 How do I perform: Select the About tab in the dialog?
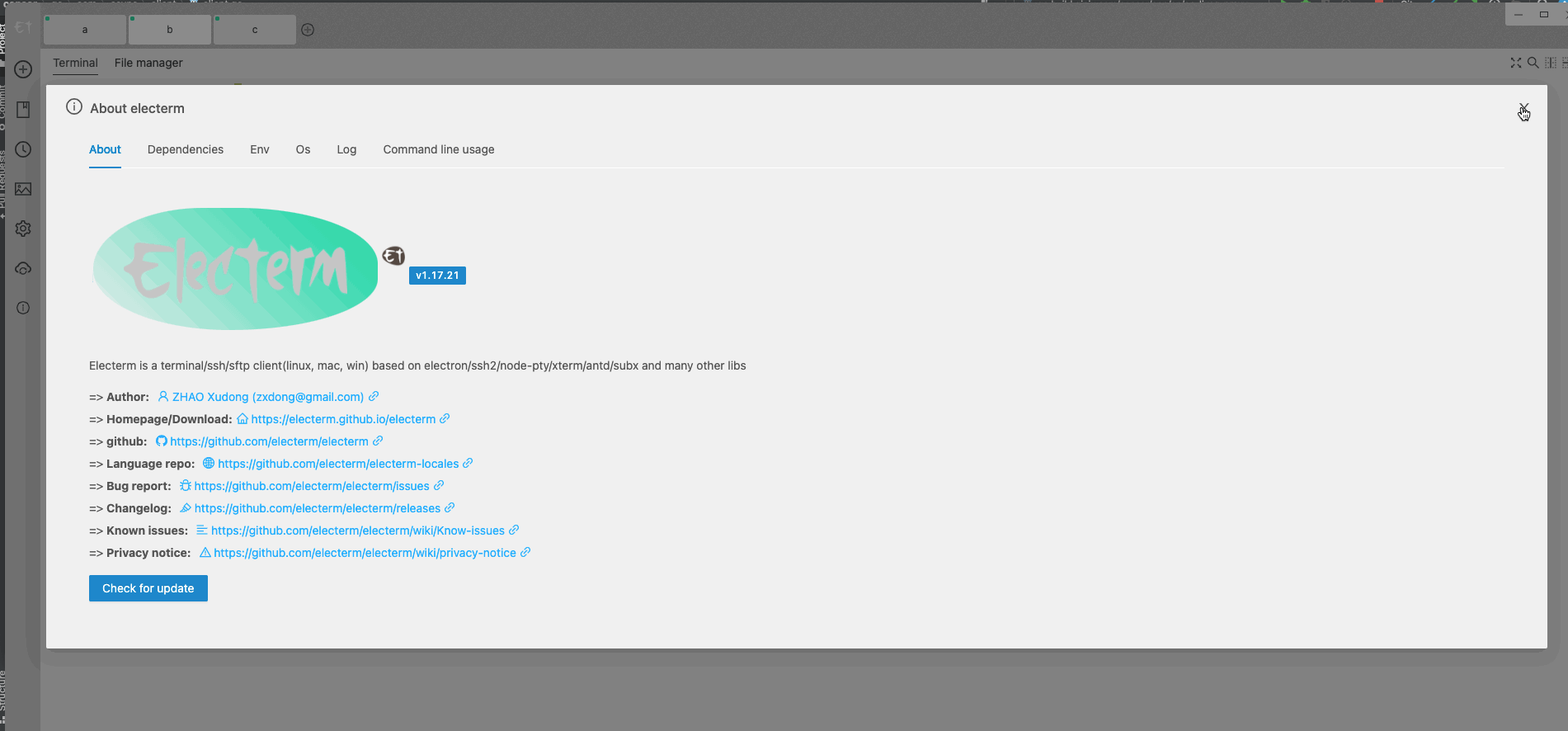point(105,149)
